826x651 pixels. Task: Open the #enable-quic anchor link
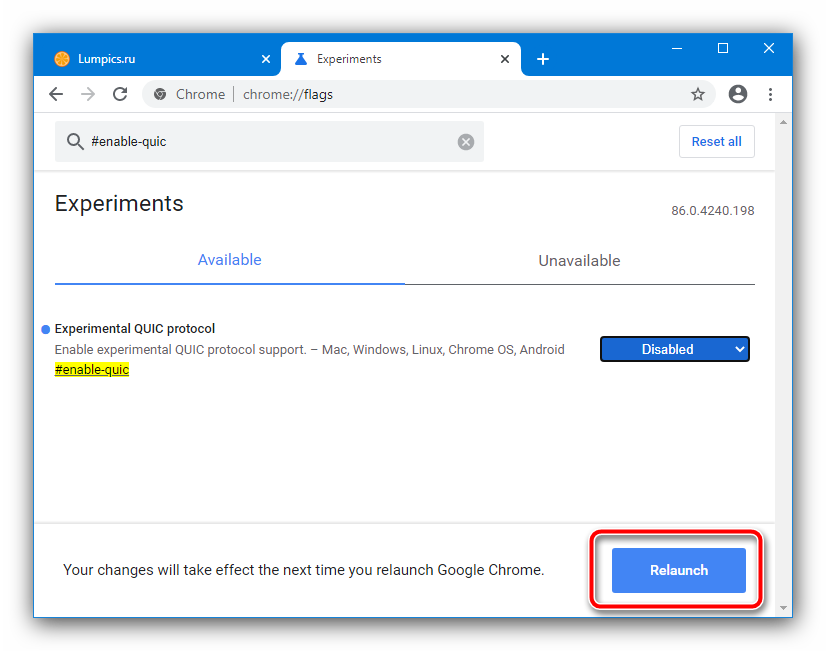(92, 370)
